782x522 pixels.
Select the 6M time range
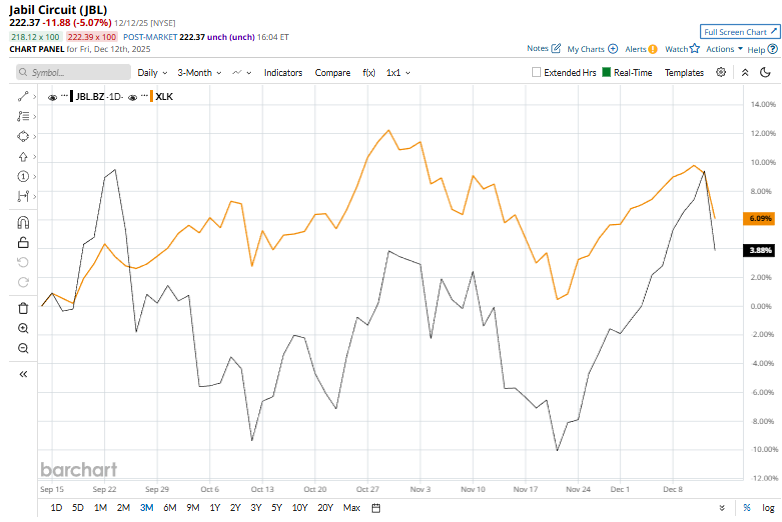170,508
